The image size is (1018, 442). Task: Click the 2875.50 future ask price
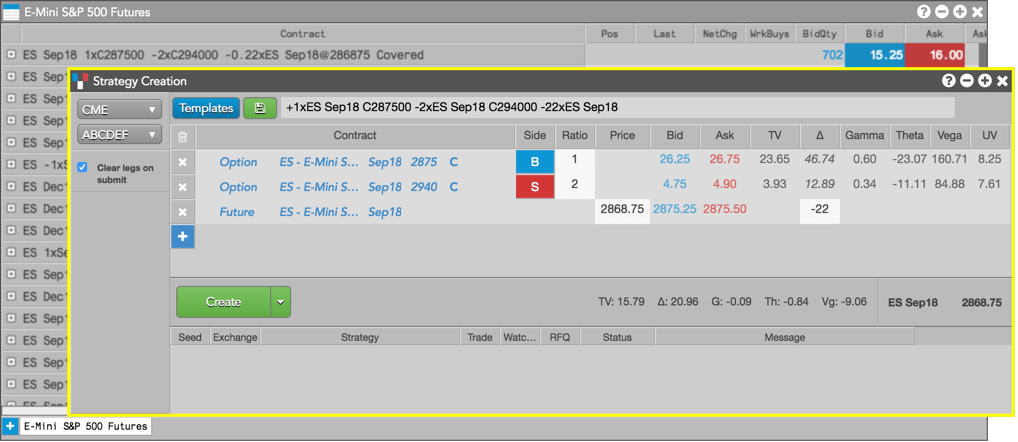tap(725, 210)
